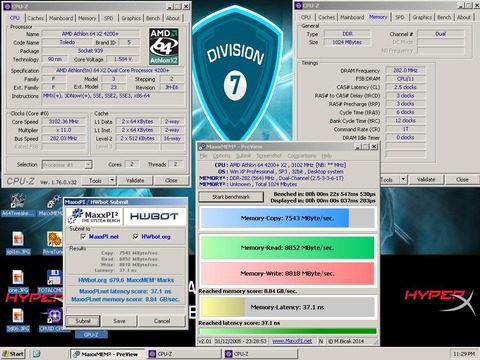Click the HWBOT logo in submit dialog
Viewport: 480px width, 360px height.
click(x=154, y=216)
